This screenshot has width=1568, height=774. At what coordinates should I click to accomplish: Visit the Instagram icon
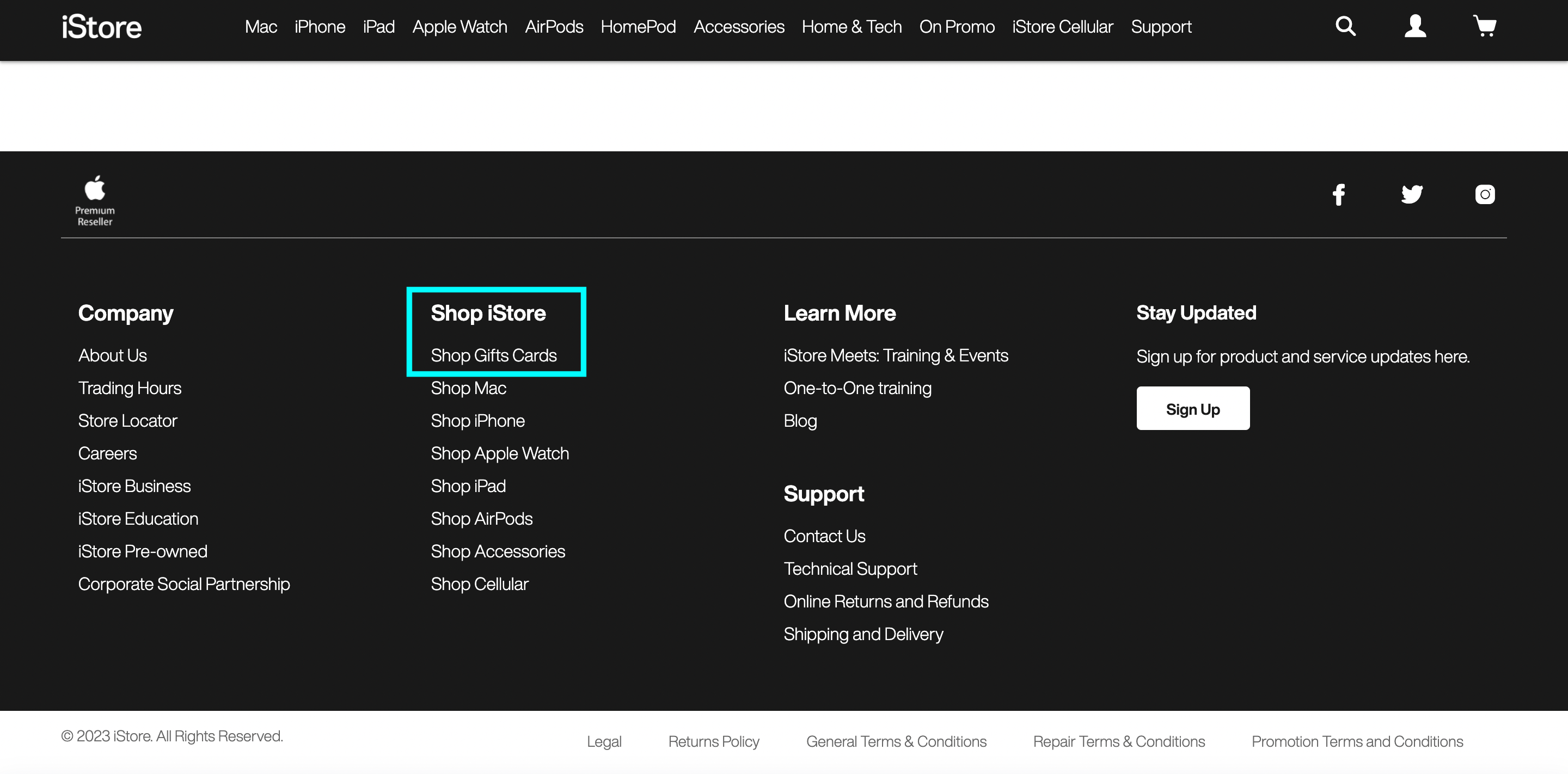tap(1485, 195)
